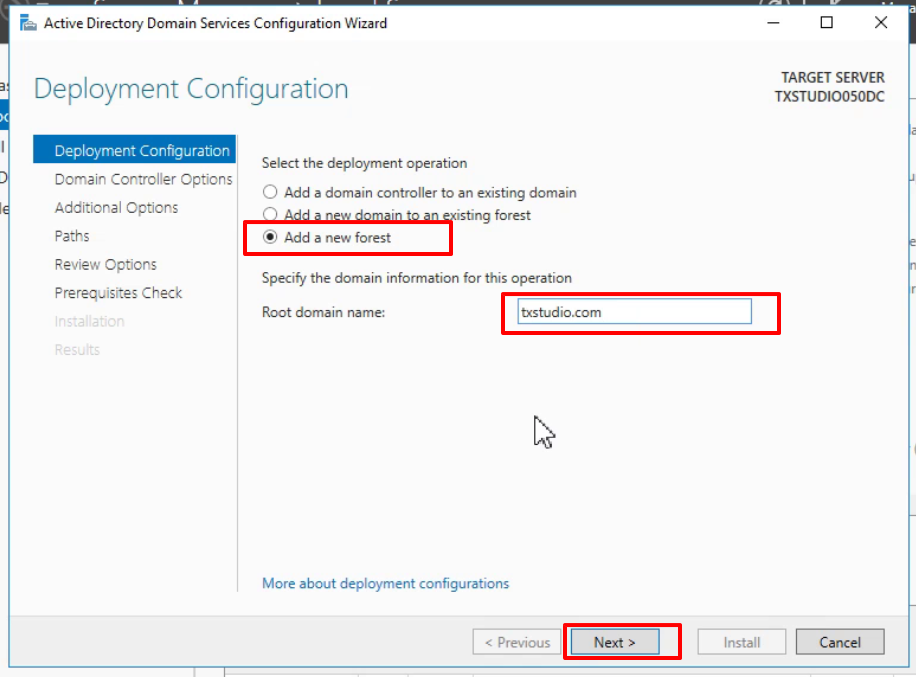Minimize the wizard window

[x=773, y=23]
